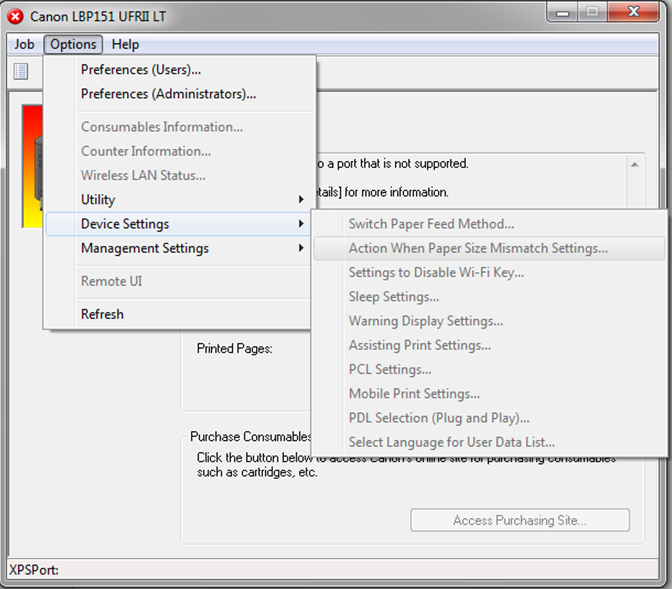Click the job list toolbar icon
This screenshot has width=672, height=589.
coord(21,71)
